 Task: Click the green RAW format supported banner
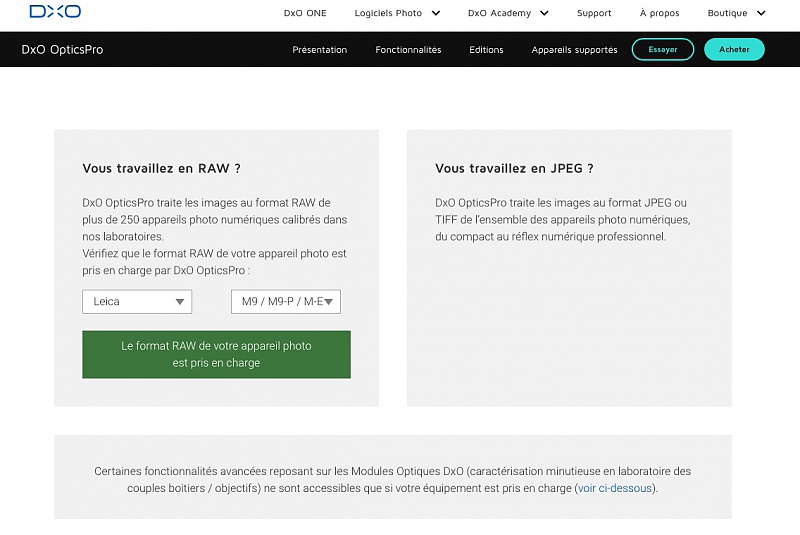click(216, 355)
